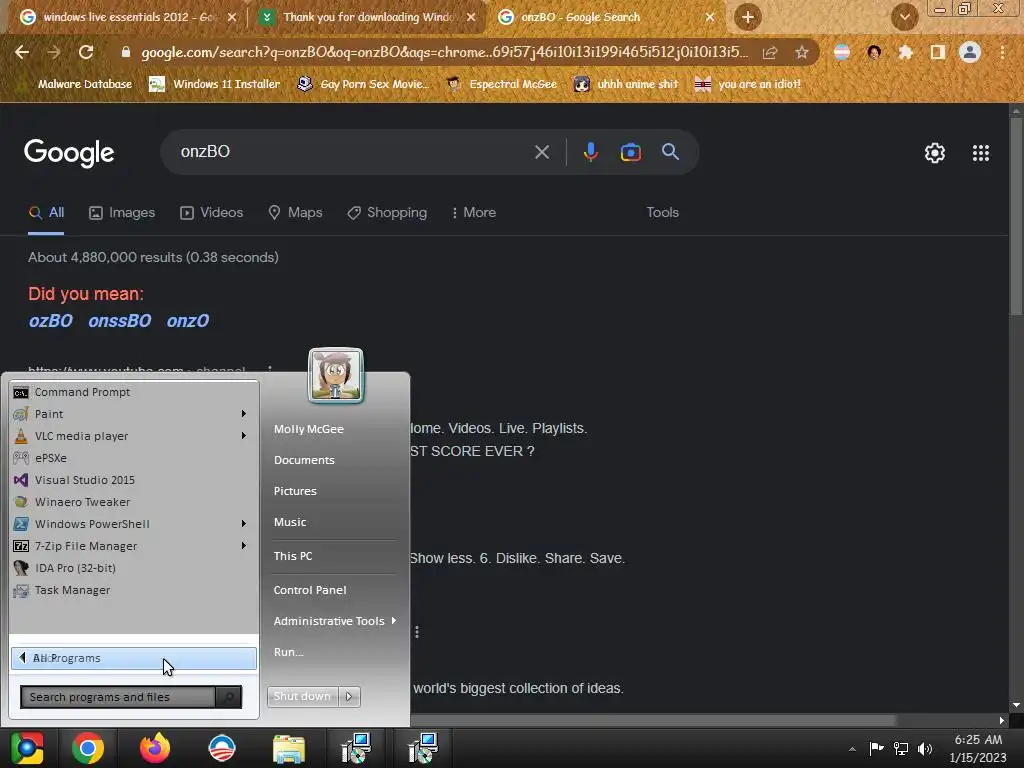Click the browser forward arrow
The width and height of the screenshot is (1024, 768).
54,52
